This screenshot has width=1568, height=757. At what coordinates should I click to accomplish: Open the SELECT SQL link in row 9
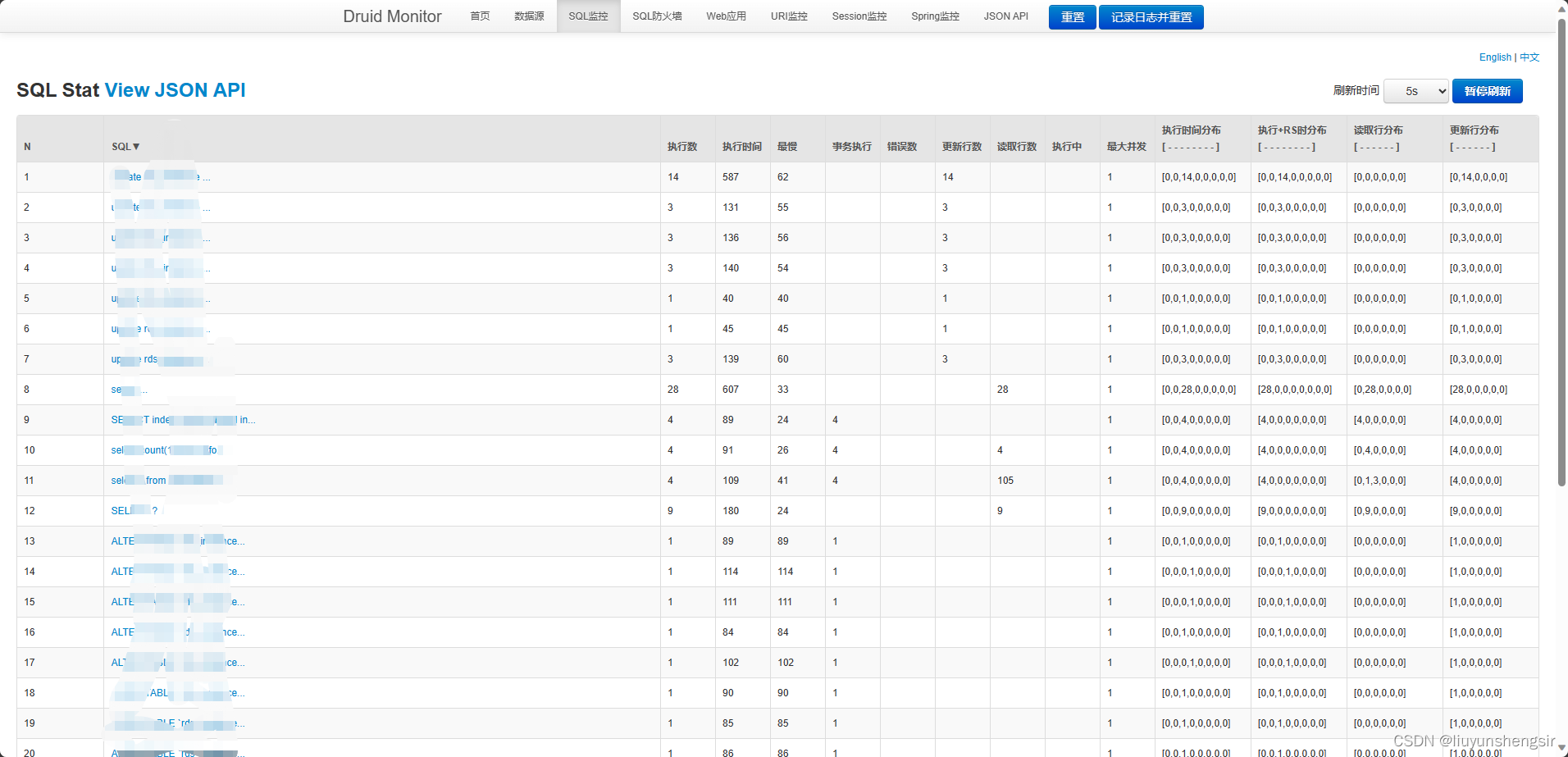pyautogui.click(x=183, y=420)
